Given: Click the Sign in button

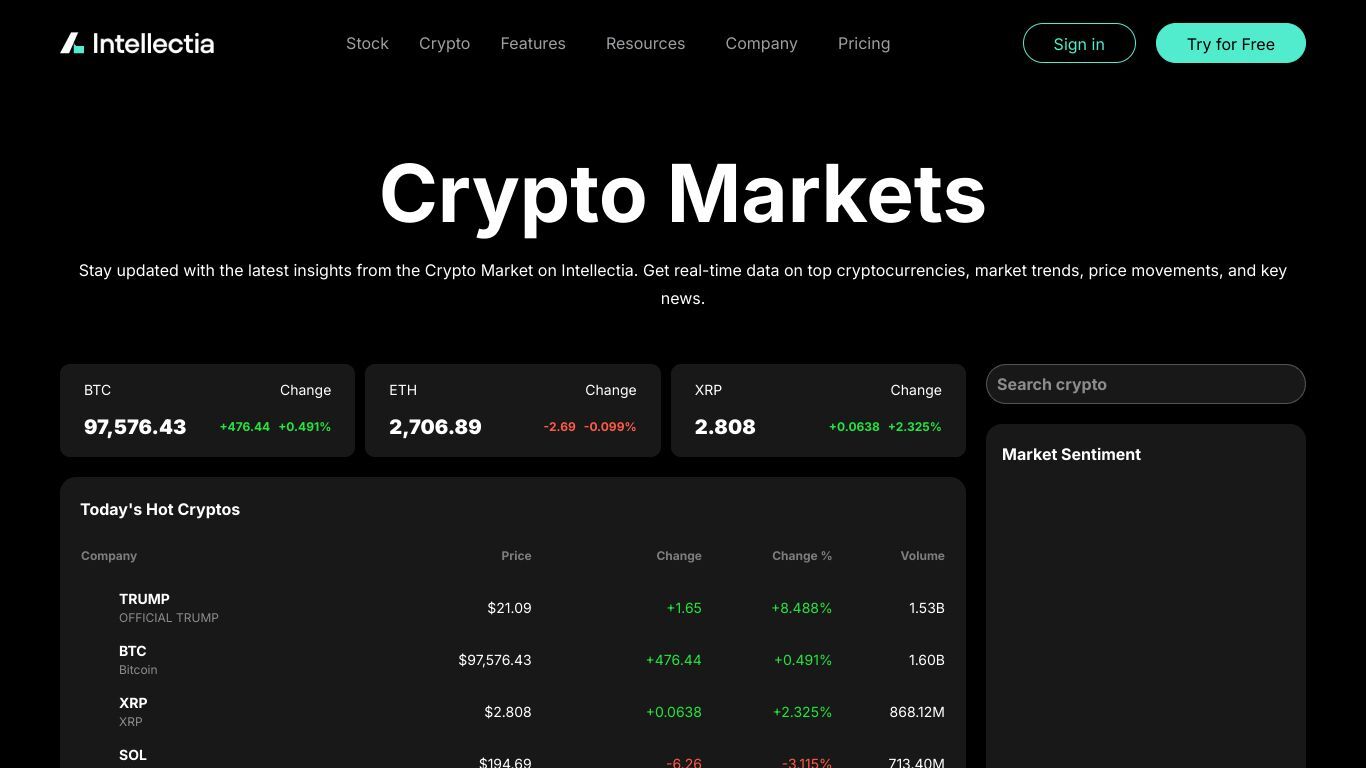Looking at the screenshot, I should (1079, 43).
